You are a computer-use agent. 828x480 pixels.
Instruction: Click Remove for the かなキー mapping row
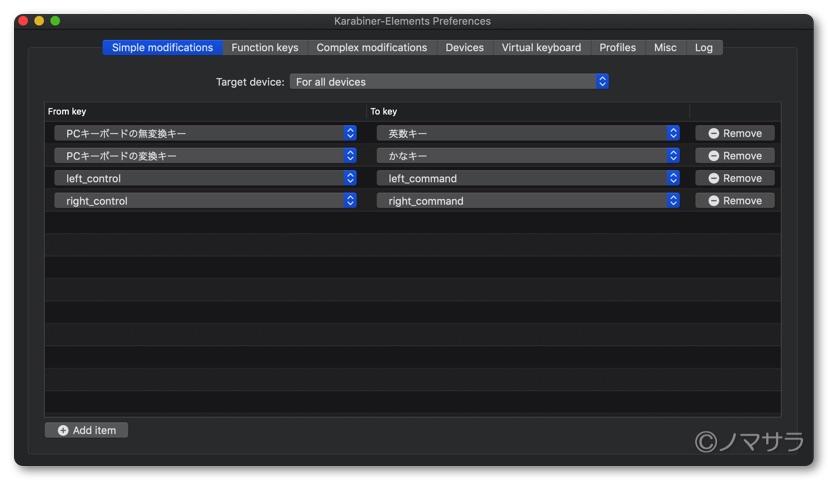click(734, 156)
